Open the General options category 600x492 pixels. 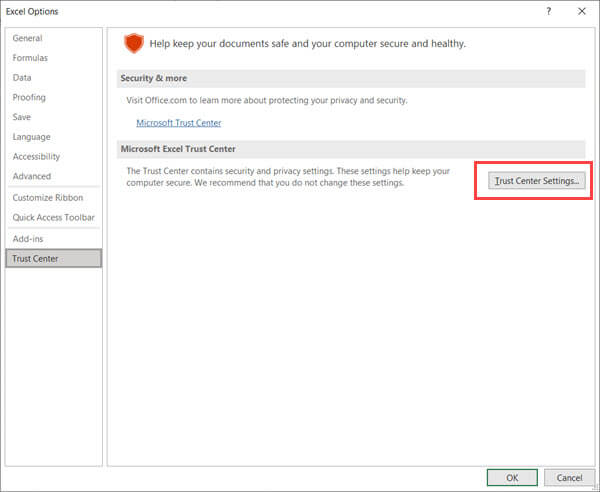tap(27, 38)
